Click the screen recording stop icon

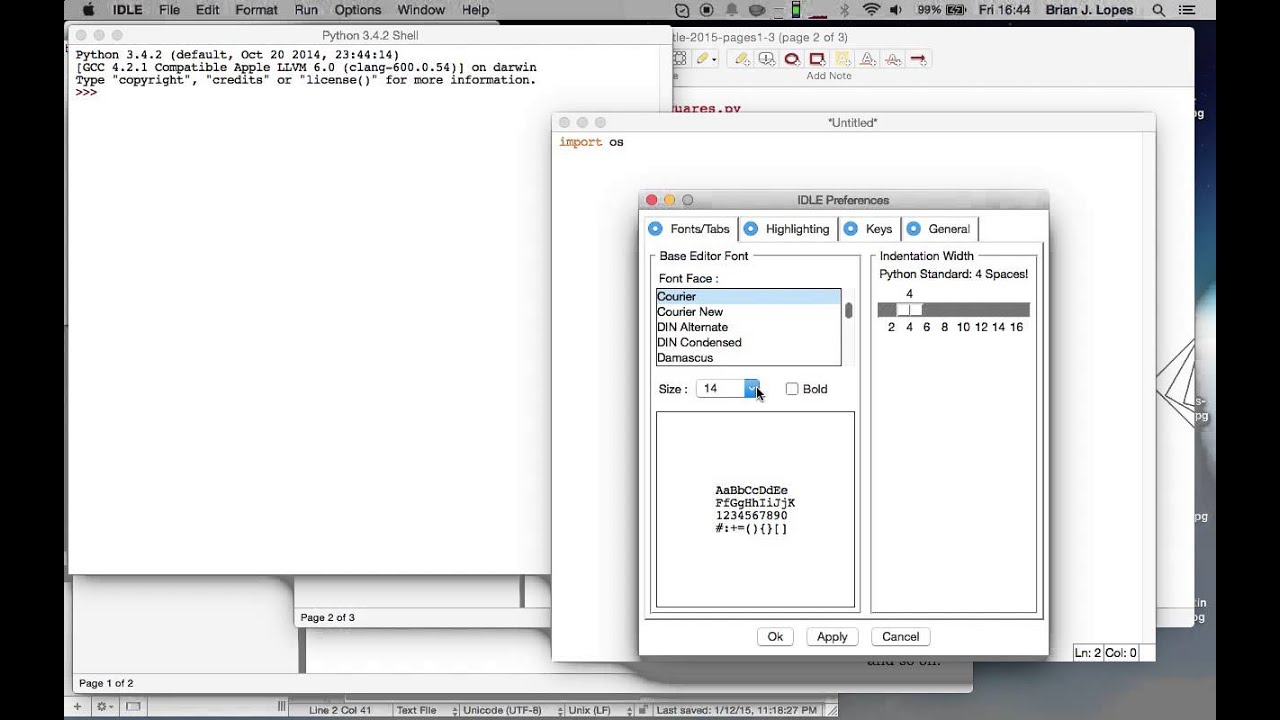click(x=708, y=10)
